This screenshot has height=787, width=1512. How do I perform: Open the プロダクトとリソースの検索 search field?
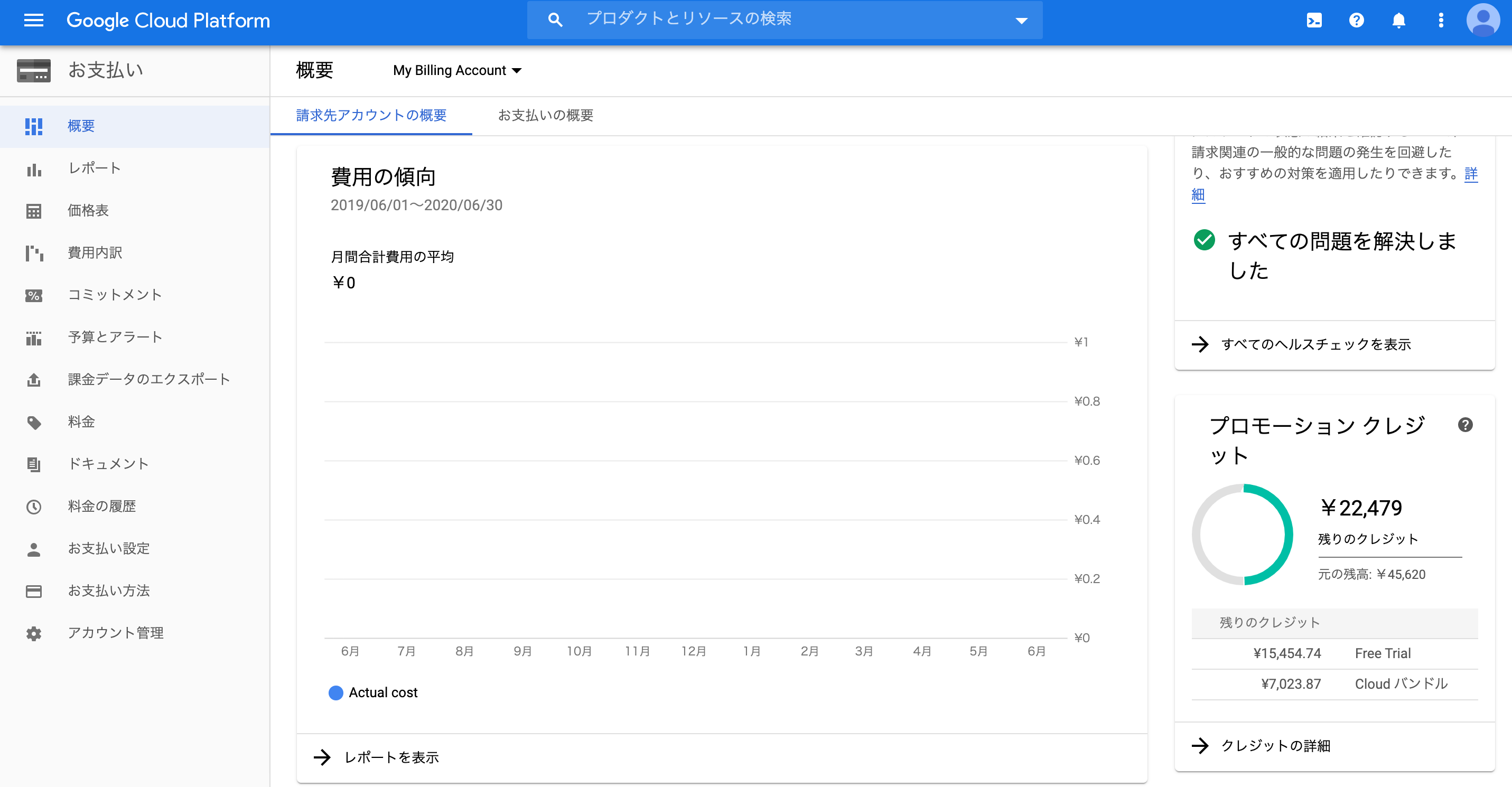pyautogui.click(x=782, y=19)
